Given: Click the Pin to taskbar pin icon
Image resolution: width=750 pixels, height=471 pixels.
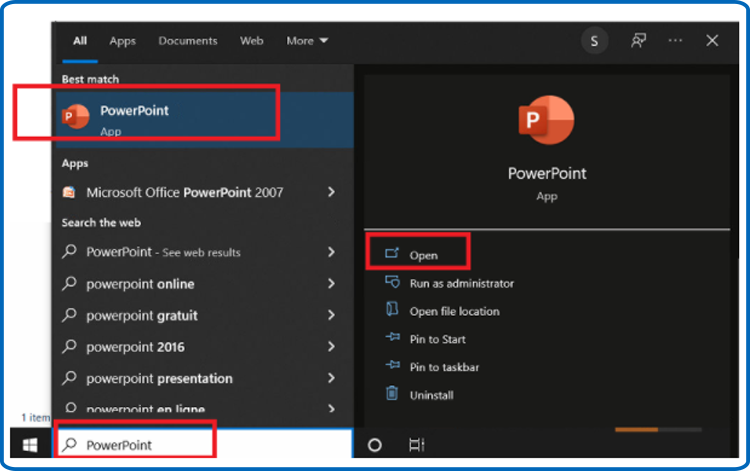Looking at the screenshot, I should tap(393, 365).
